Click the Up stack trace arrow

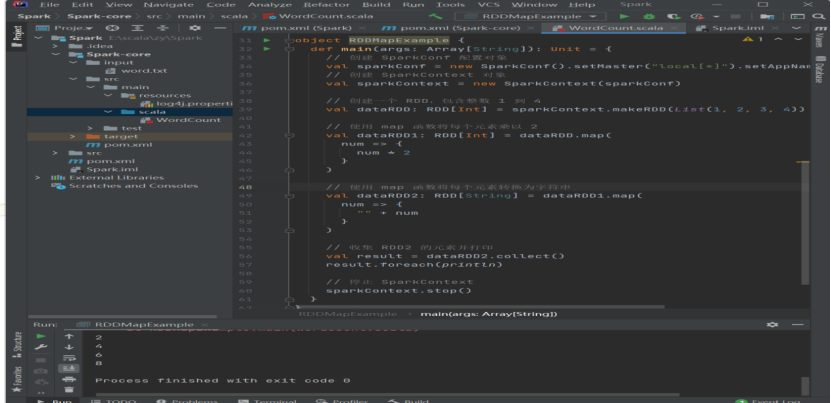click(69, 336)
